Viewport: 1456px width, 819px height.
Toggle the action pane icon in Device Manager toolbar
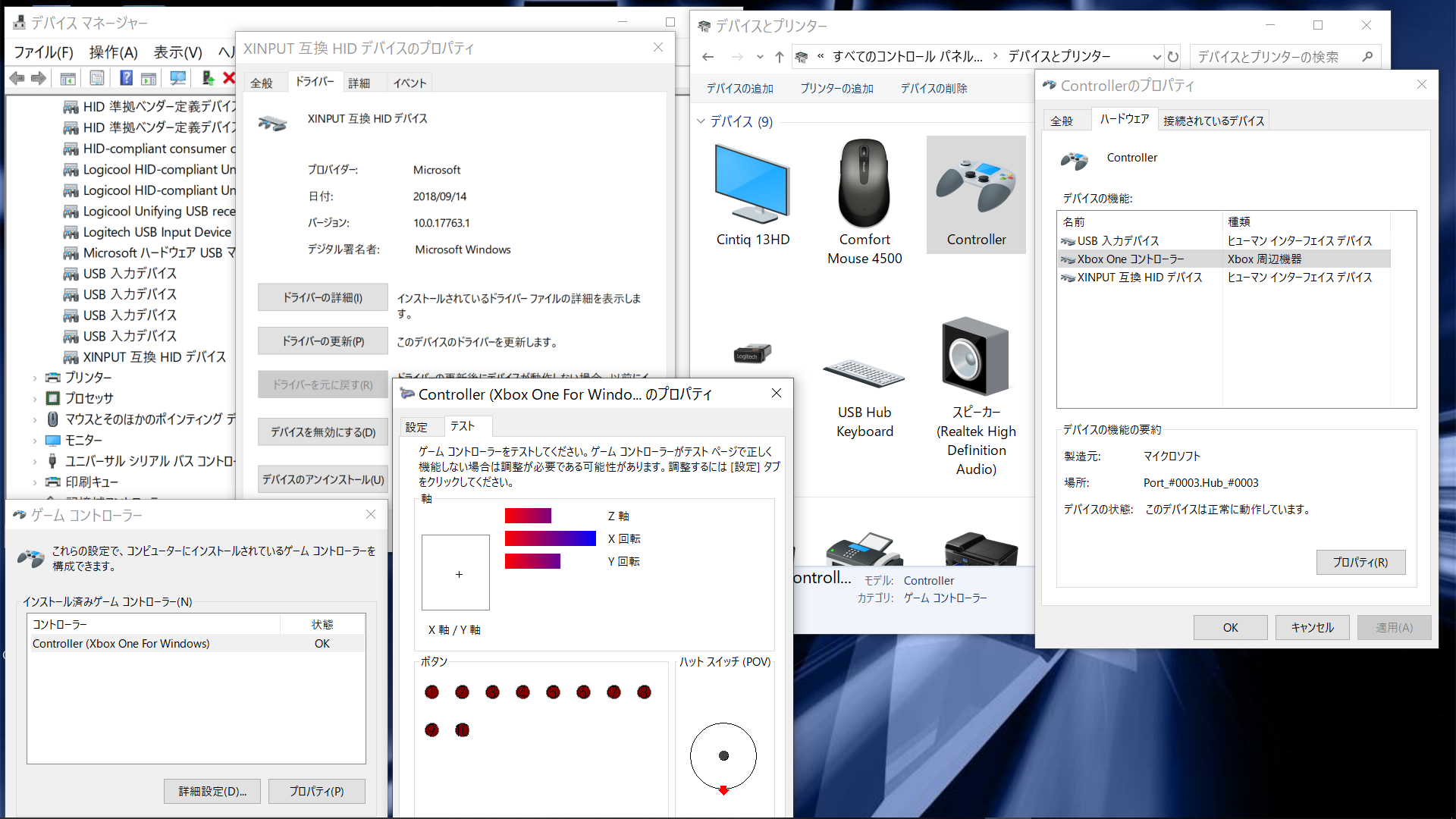(x=149, y=78)
